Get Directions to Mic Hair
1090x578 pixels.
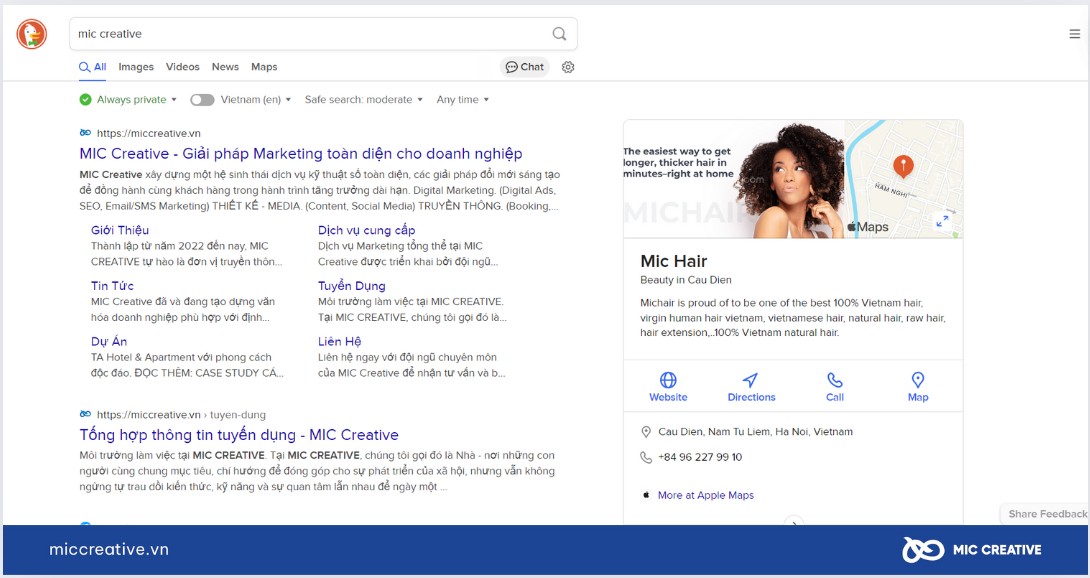coord(751,381)
